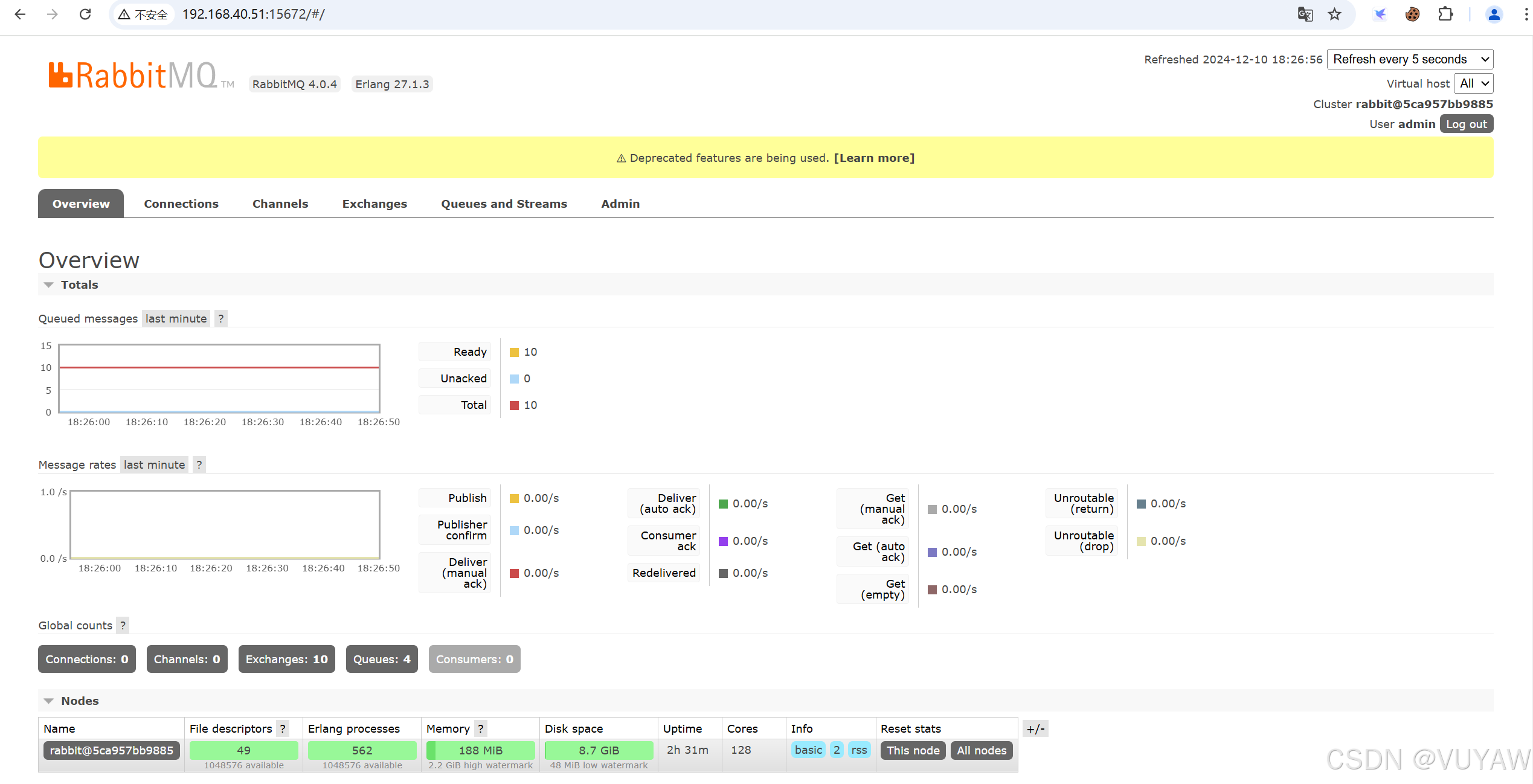
Task: Open the Exchanges tab
Action: click(374, 204)
